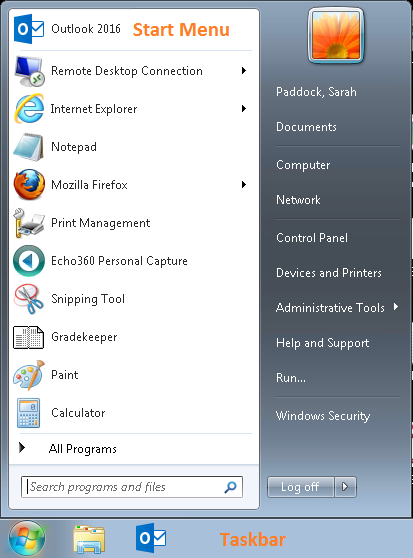This screenshot has height=558, width=413.
Task: Expand Internet Explorer jump list arrow
Action: click(244, 109)
